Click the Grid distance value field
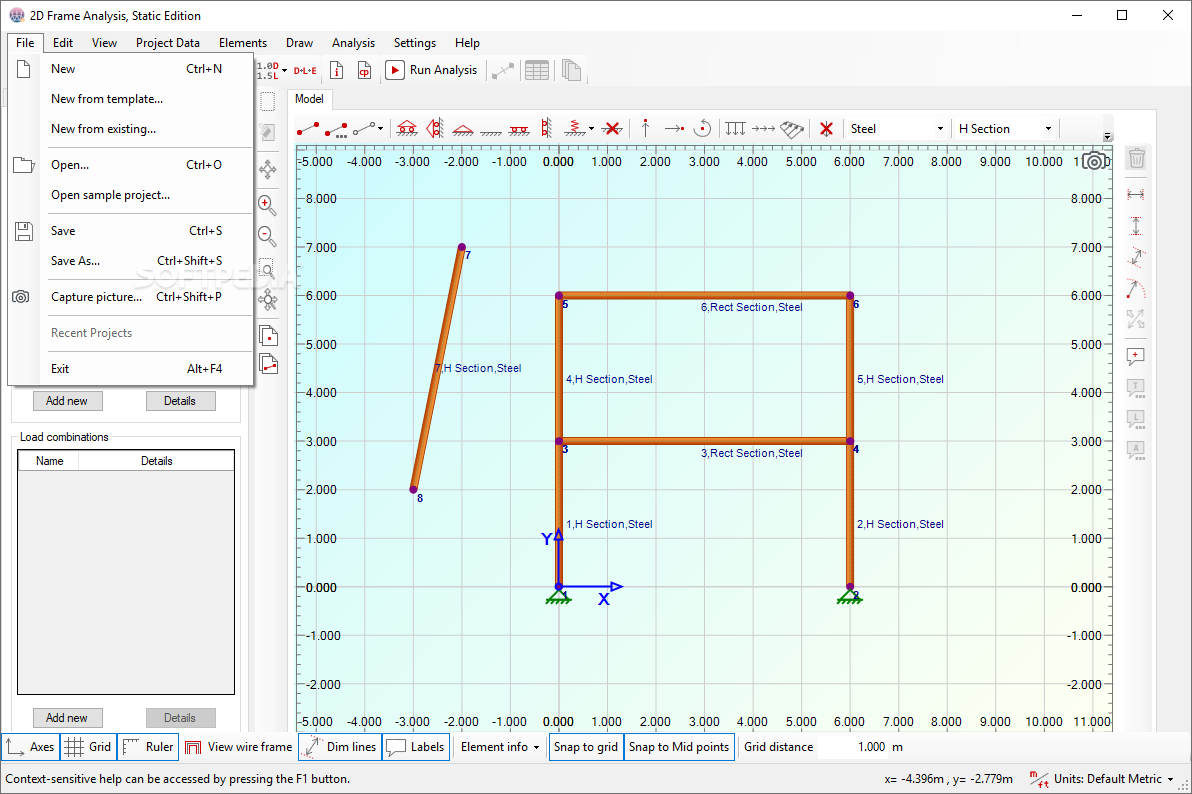This screenshot has width=1192, height=794. [x=853, y=747]
